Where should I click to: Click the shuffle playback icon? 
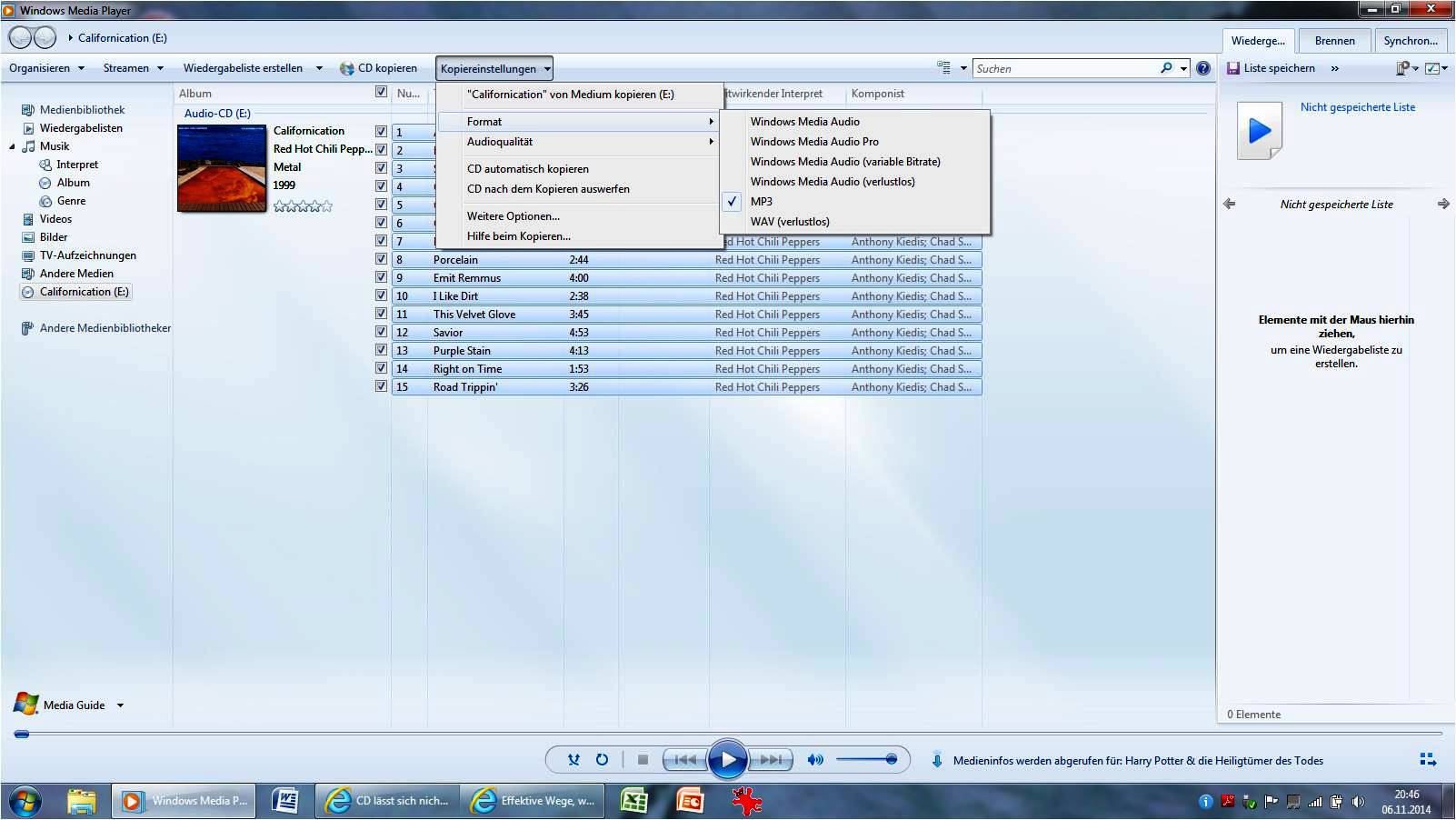573,760
